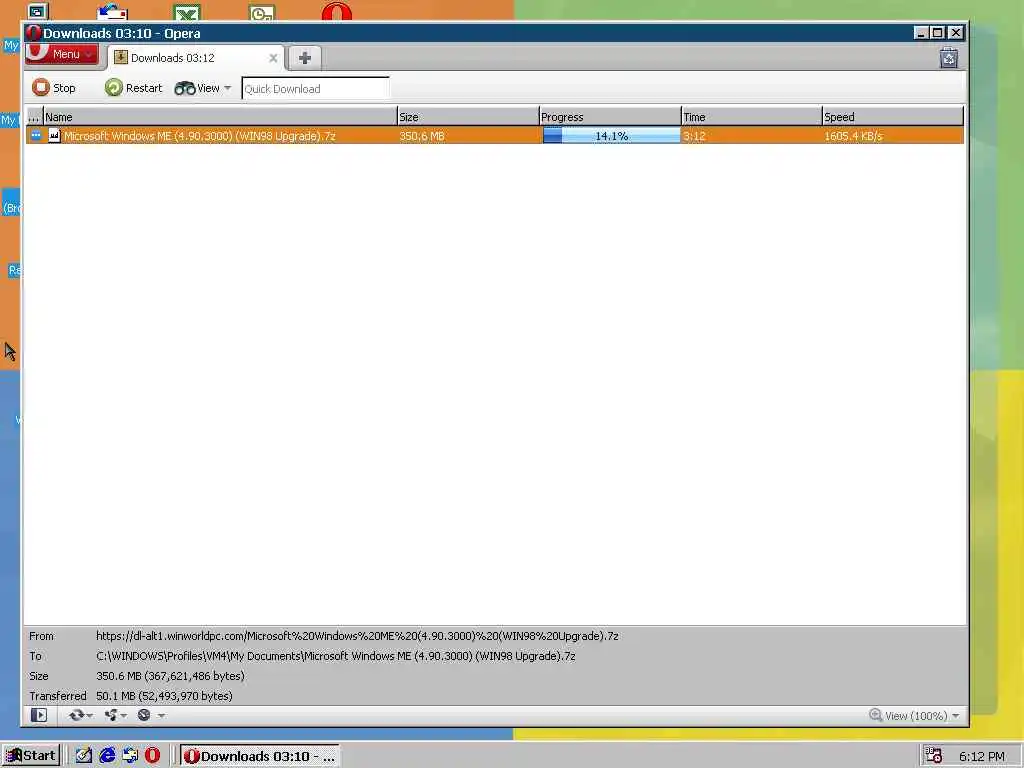Open the Opera Unite icon dropdown
Viewport: 1024px width, 768px height.
[115, 715]
